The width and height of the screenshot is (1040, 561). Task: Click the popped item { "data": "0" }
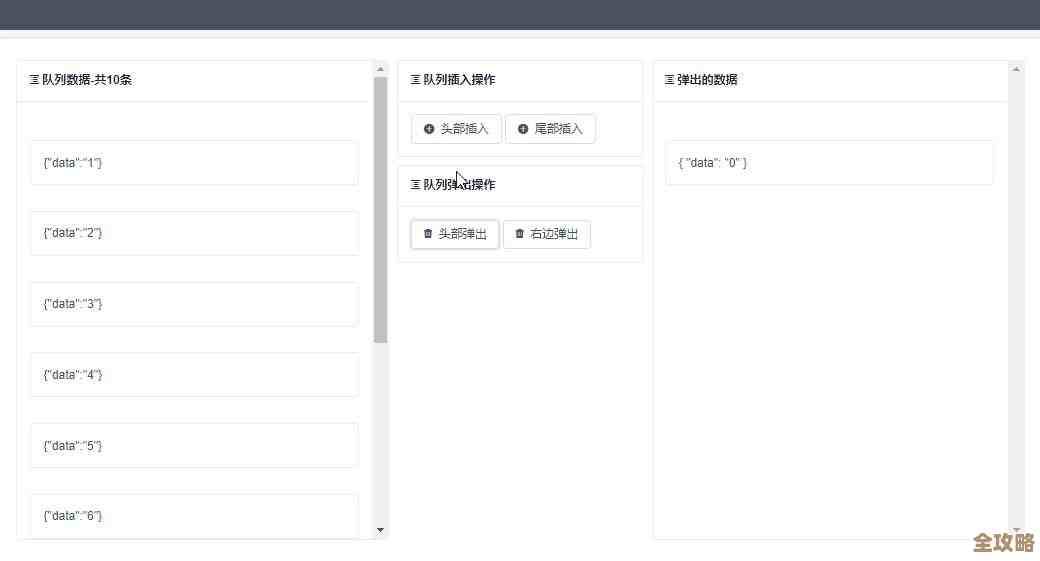(829, 163)
